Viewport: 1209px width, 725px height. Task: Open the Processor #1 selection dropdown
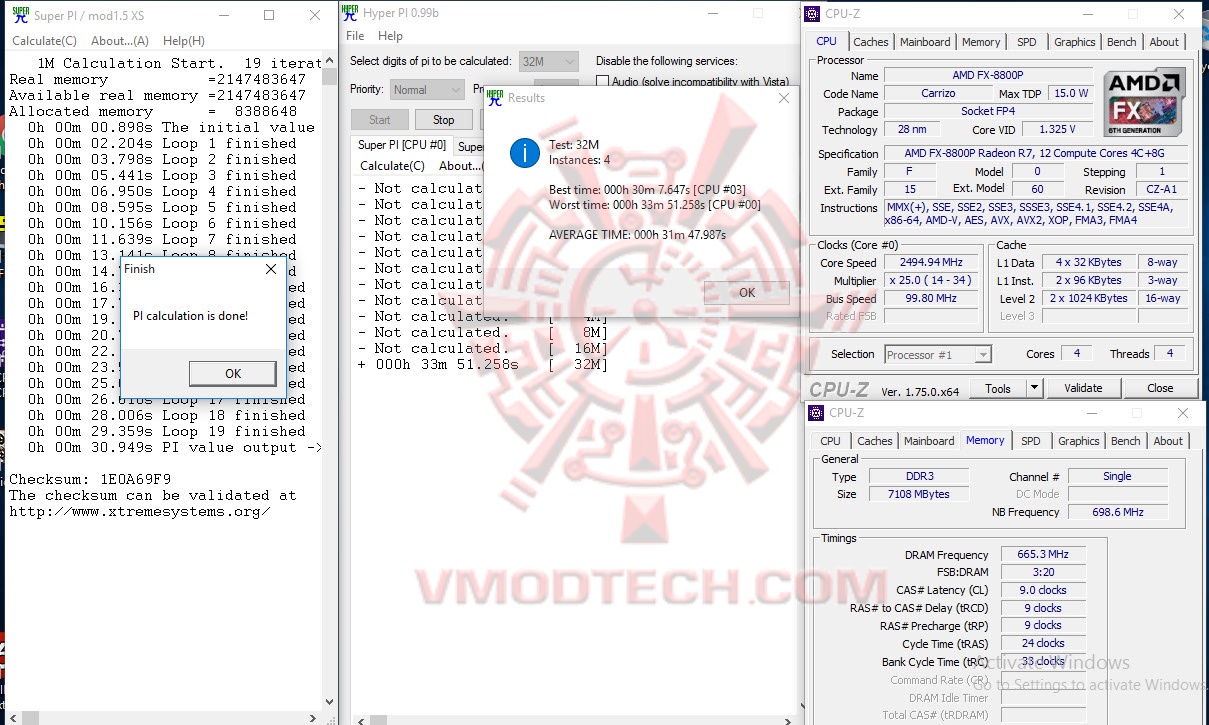(938, 354)
